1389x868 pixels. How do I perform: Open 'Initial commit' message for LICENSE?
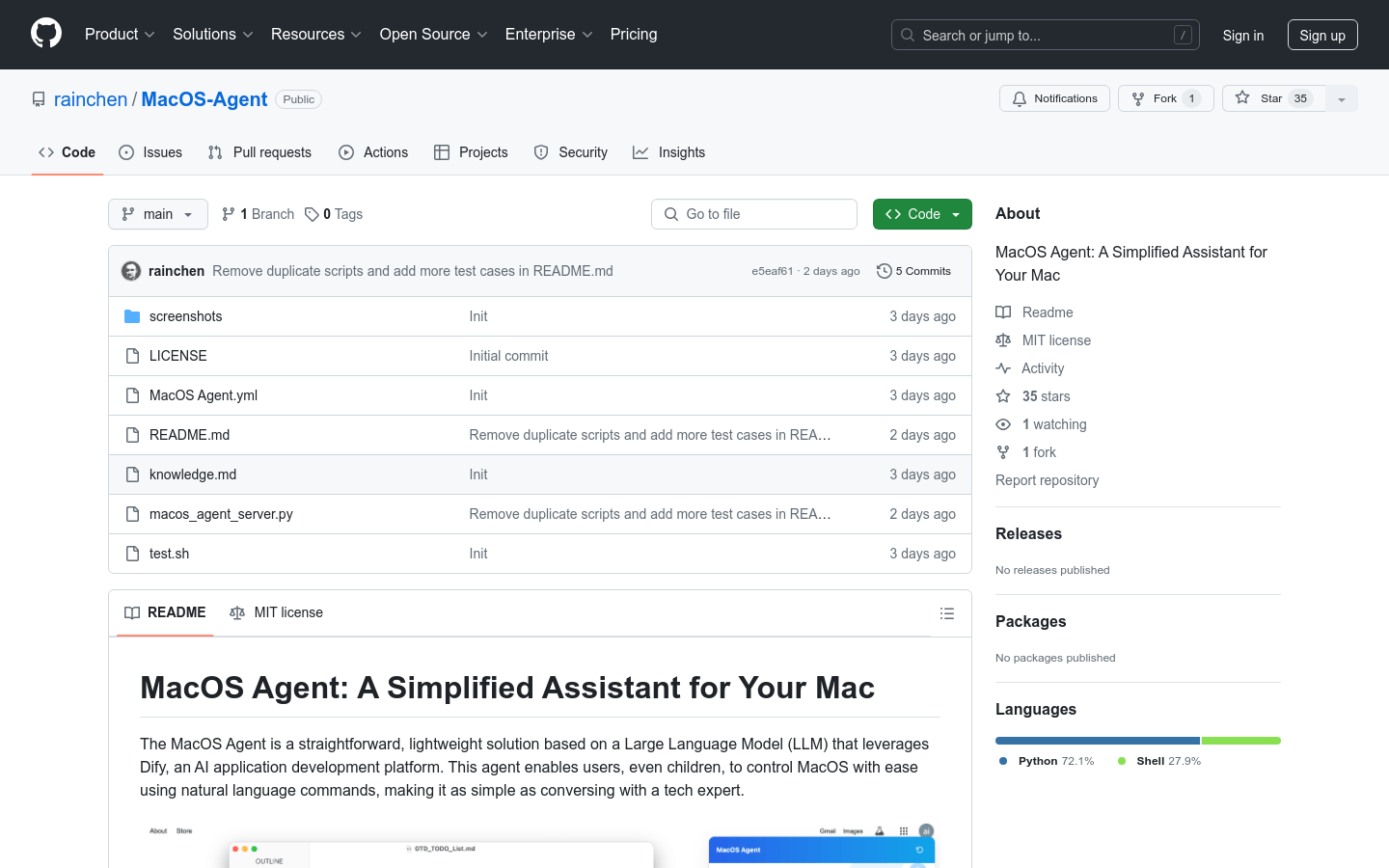click(508, 356)
